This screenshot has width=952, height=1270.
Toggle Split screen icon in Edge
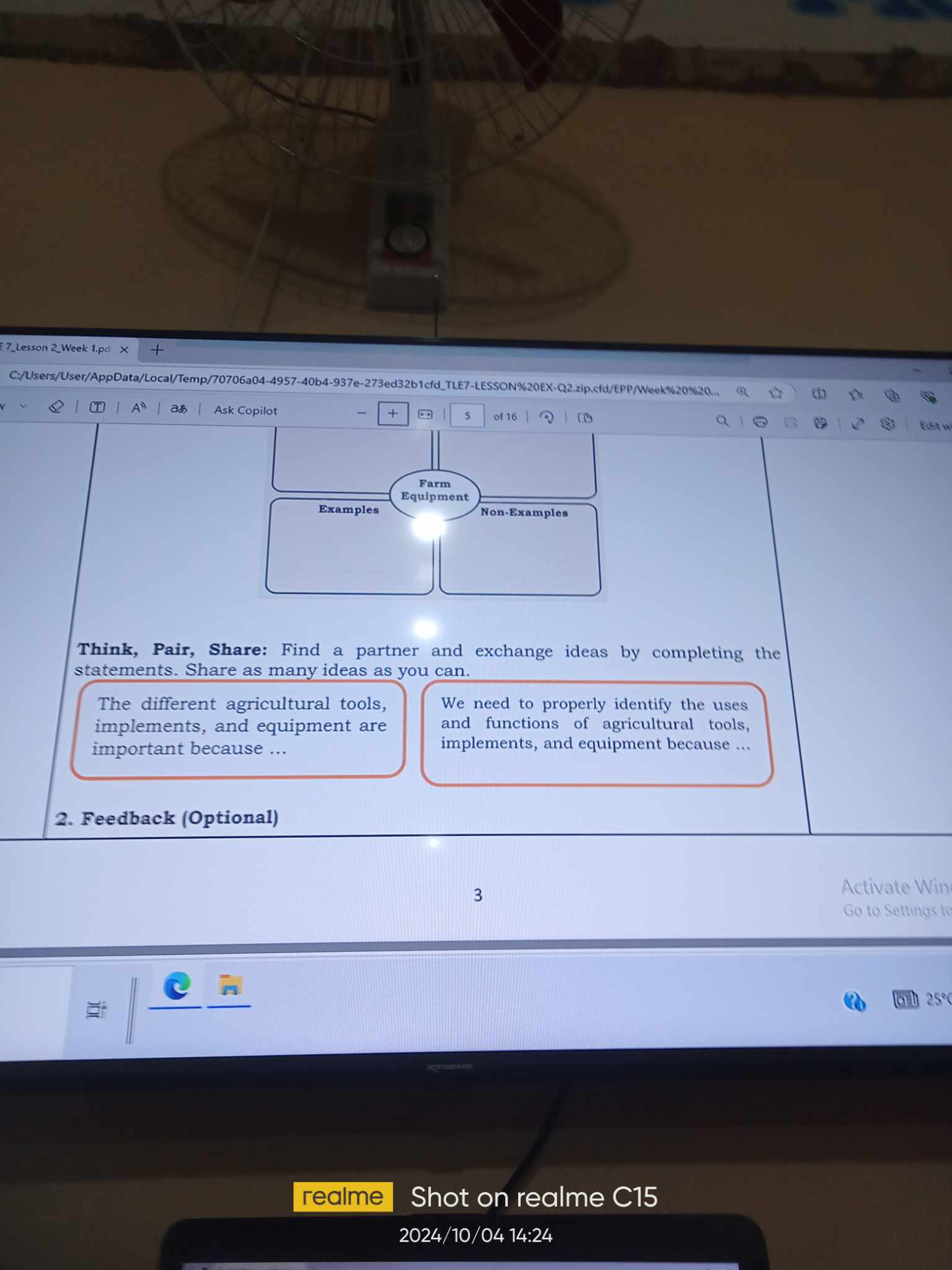[x=819, y=394]
